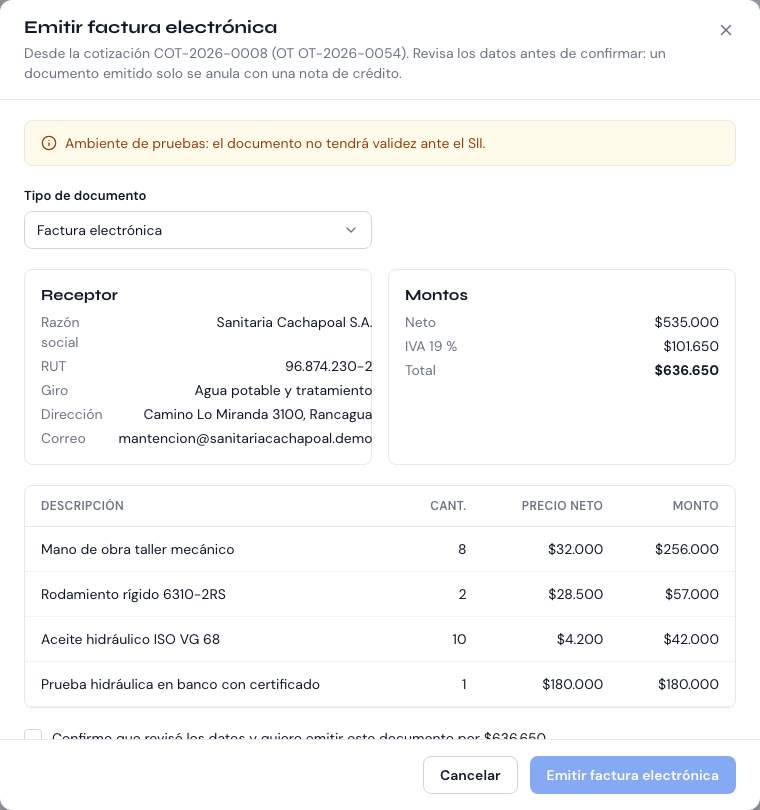Click the MONTO column header
760x810 pixels.
point(695,506)
